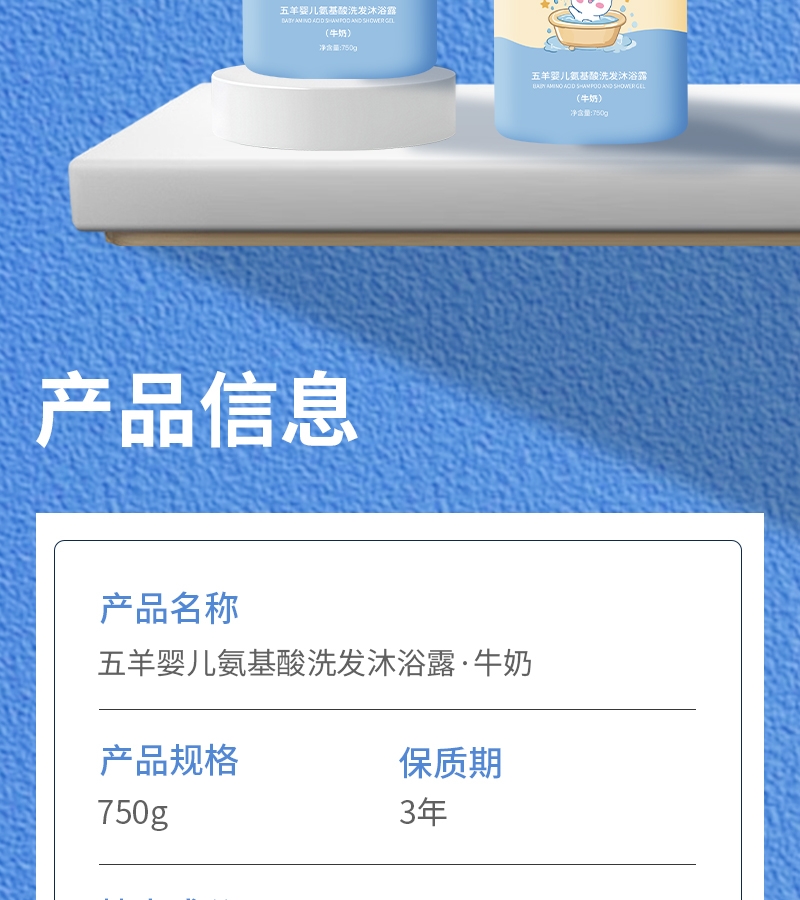Click the right bottle's Chinese product name

tap(589, 76)
